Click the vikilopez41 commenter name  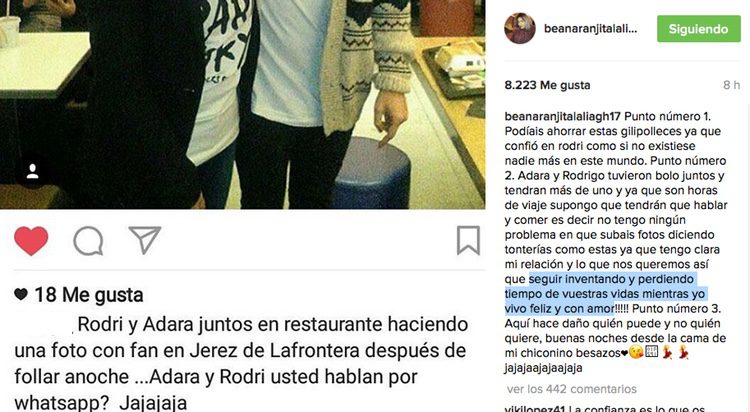[535, 408]
